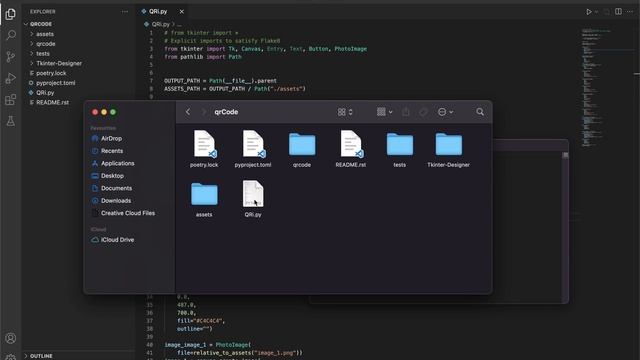640x360 pixels.
Task: Click the Finder tags icon
Action: pyautogui.click(x=423, y=112)
